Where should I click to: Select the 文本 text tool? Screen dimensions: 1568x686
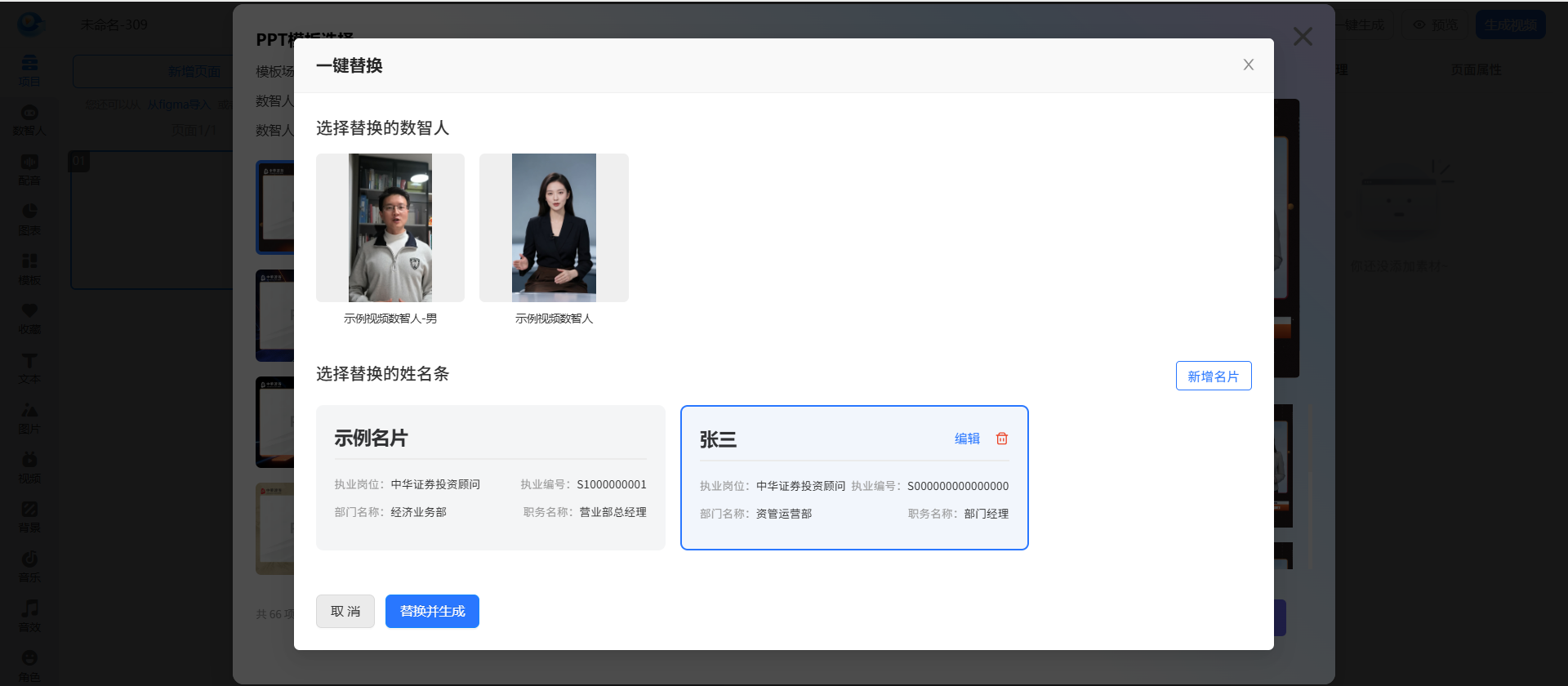point(29,368)
